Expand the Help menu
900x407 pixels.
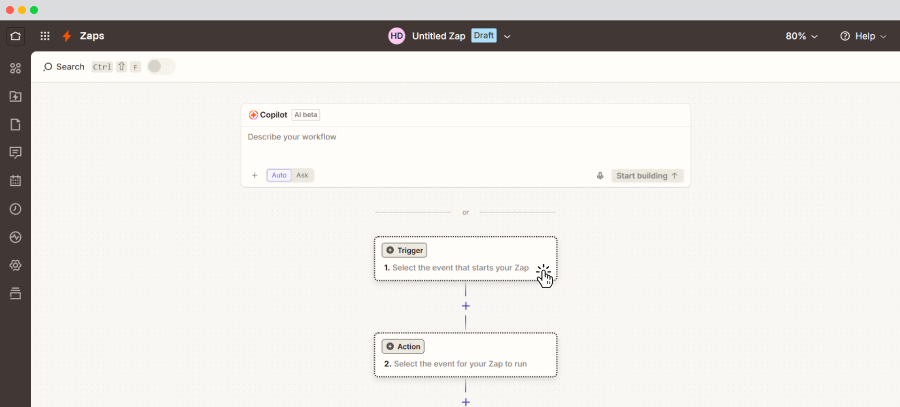pyautogui.click(x=863, y=36)
